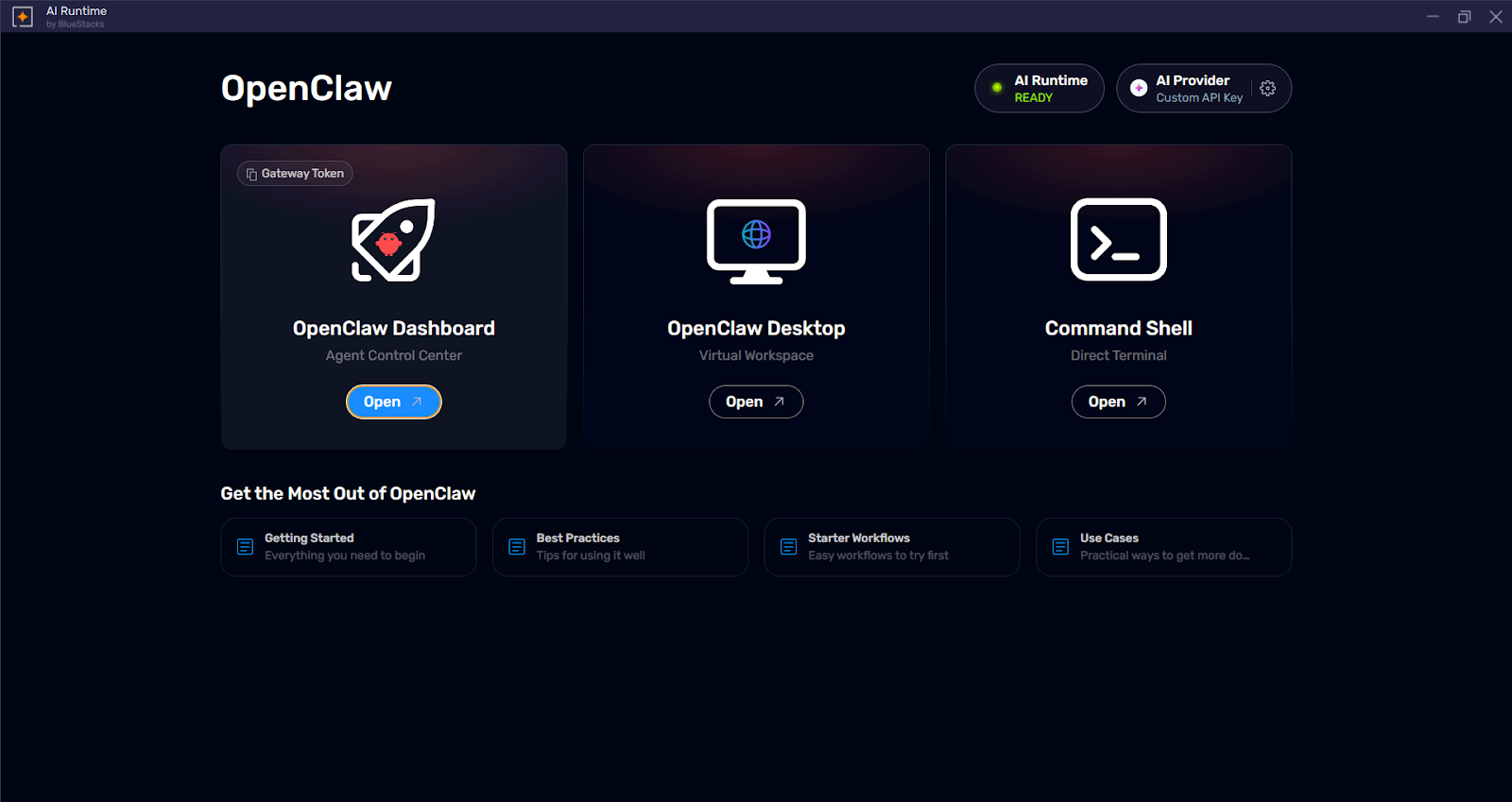This screenshot has width=1512, height=802.
Task: Click the Direct Terminal subtitle
Action: pos(1118,355)
